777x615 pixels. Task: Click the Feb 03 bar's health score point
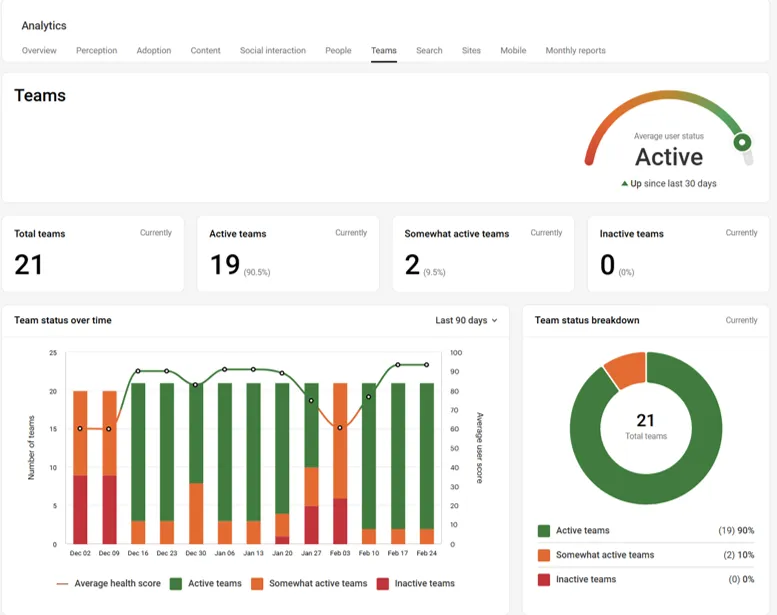pyautogui.click(x=340, y=428)
